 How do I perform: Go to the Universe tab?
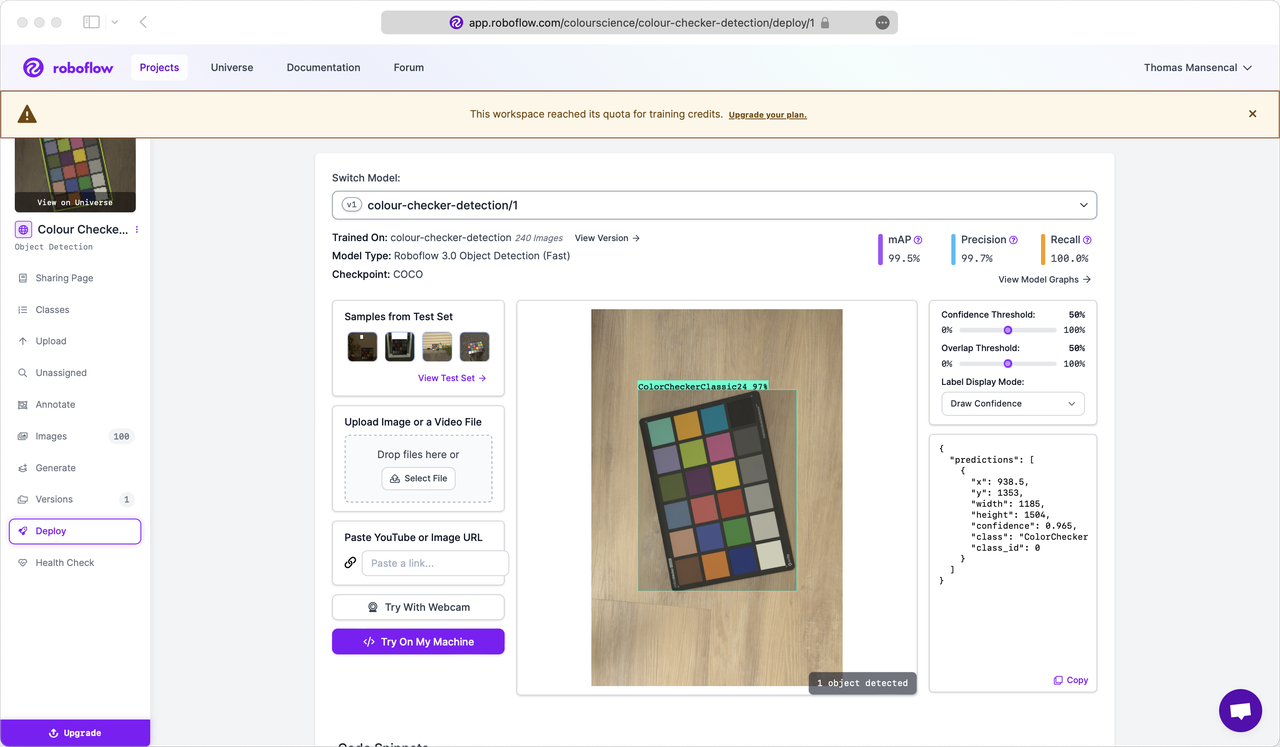[x=232, y=68]
